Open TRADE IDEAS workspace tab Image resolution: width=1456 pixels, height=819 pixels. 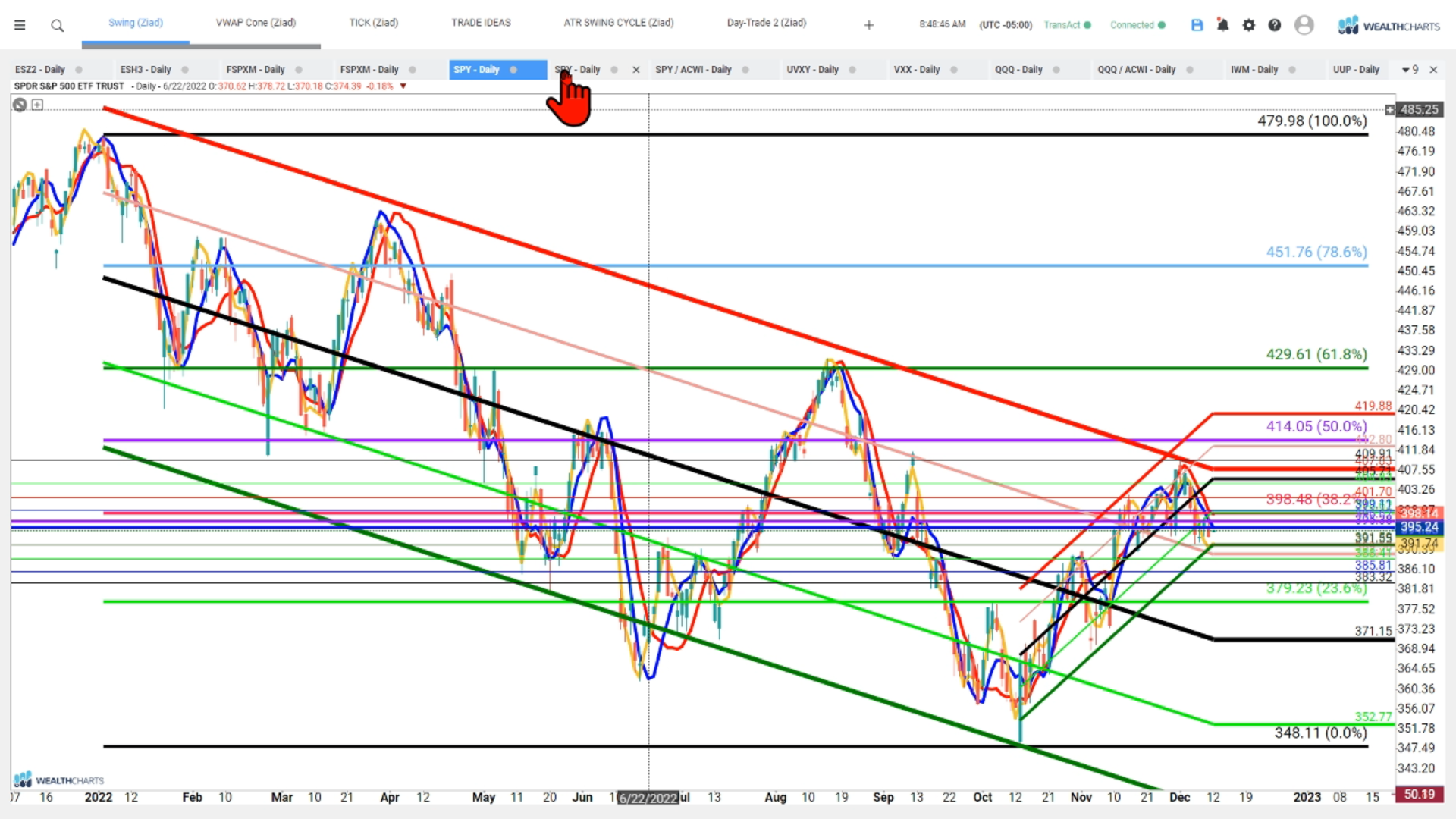(482, 23)
